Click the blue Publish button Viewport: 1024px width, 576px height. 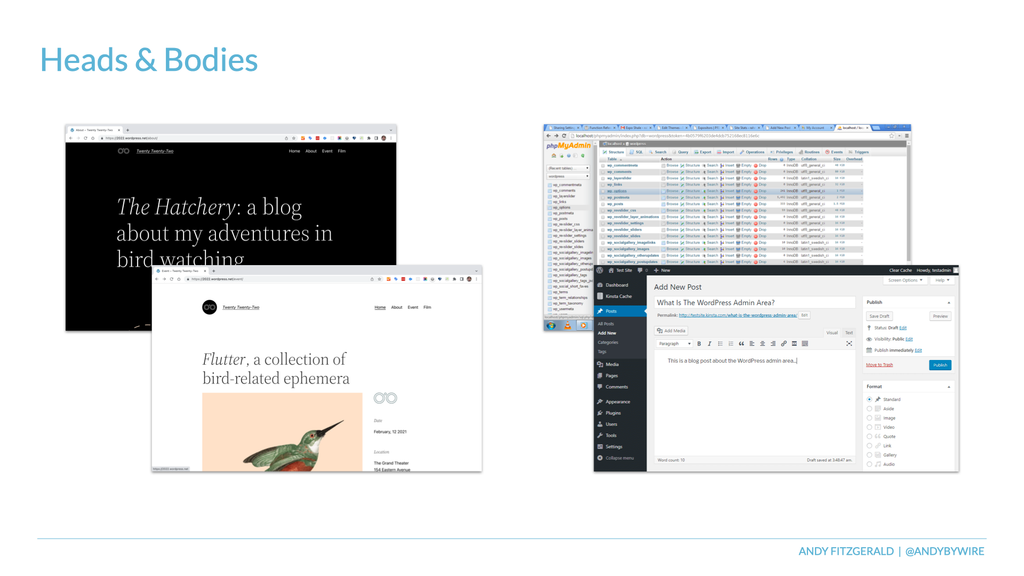click(940, 365)
